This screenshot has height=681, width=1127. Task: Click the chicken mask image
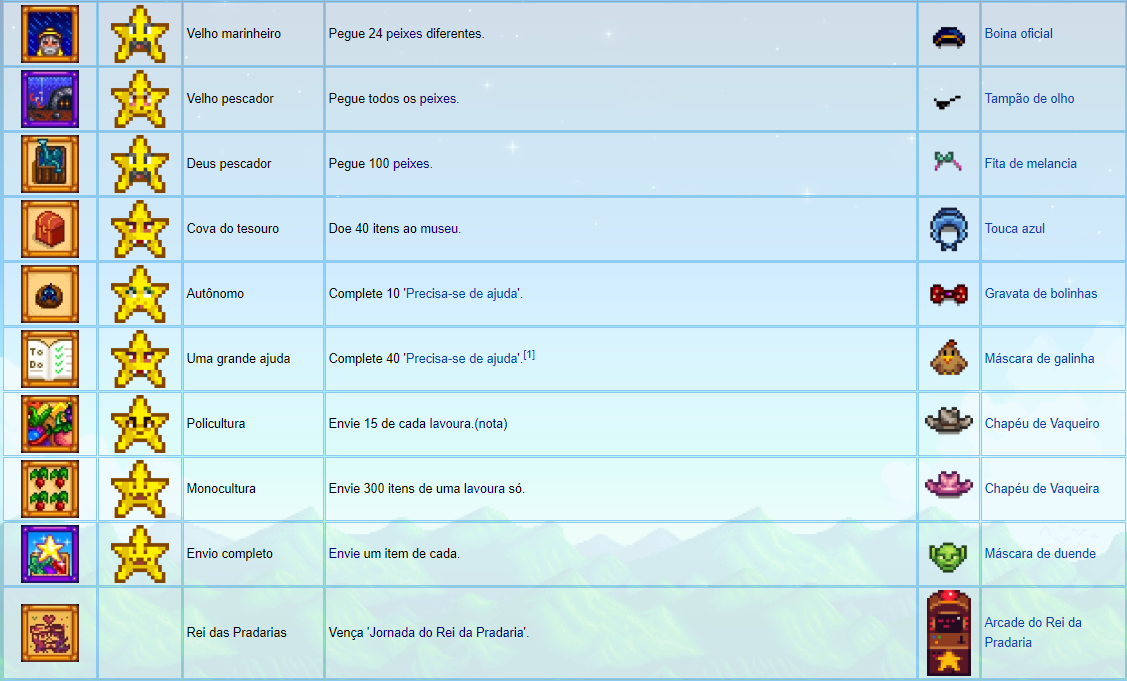click(949, 358)
